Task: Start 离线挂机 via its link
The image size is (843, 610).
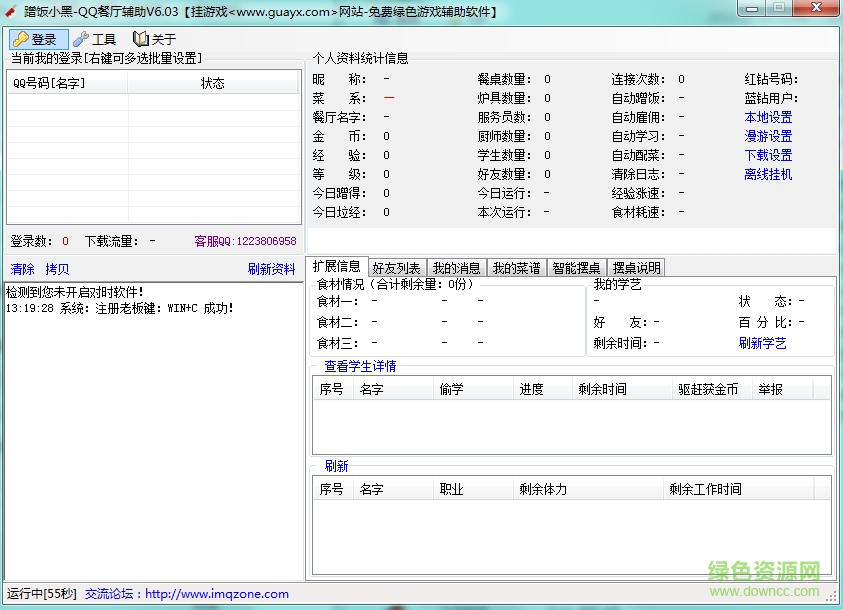Action: coord(768,174)
